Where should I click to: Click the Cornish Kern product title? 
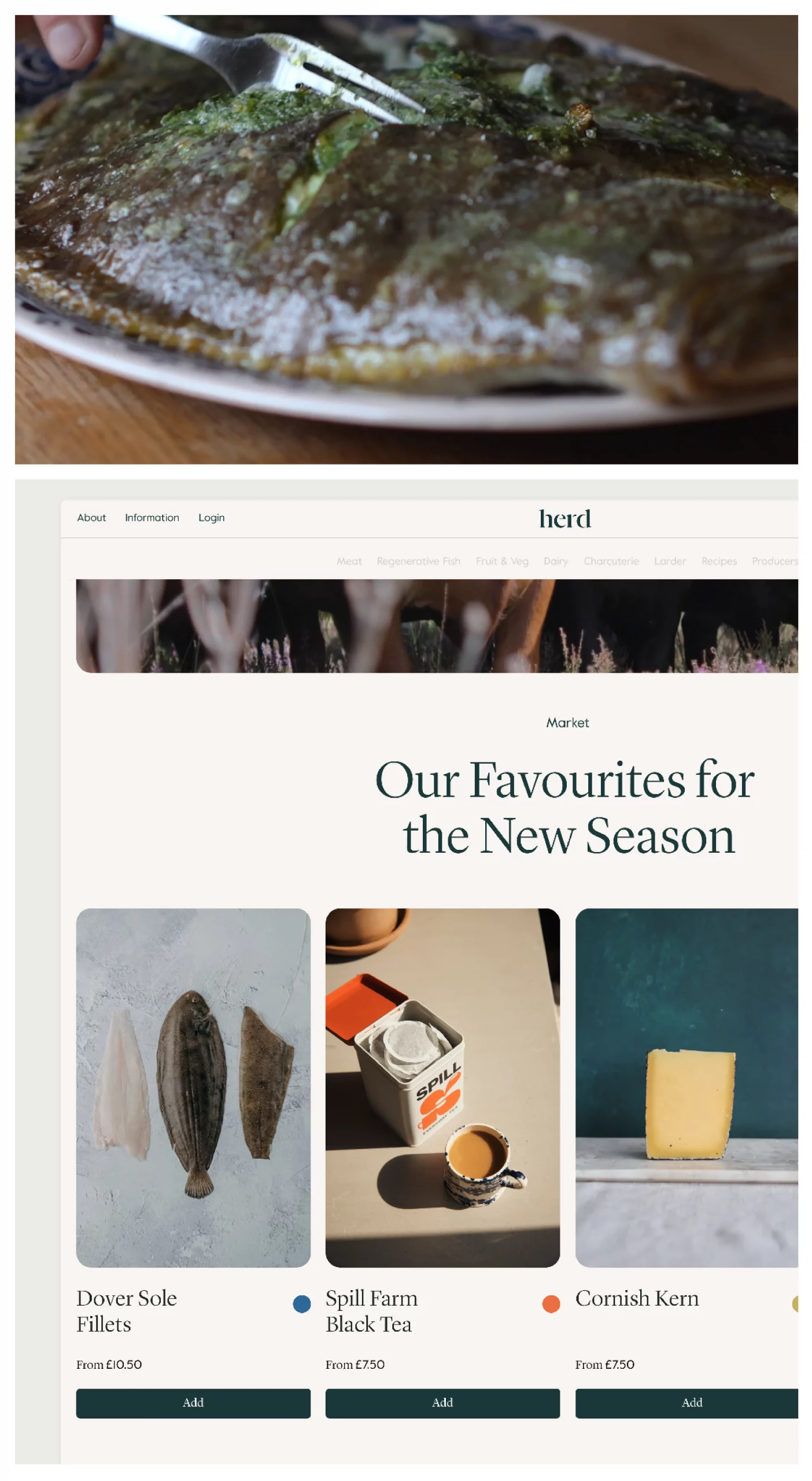(x=637, y=1299)
